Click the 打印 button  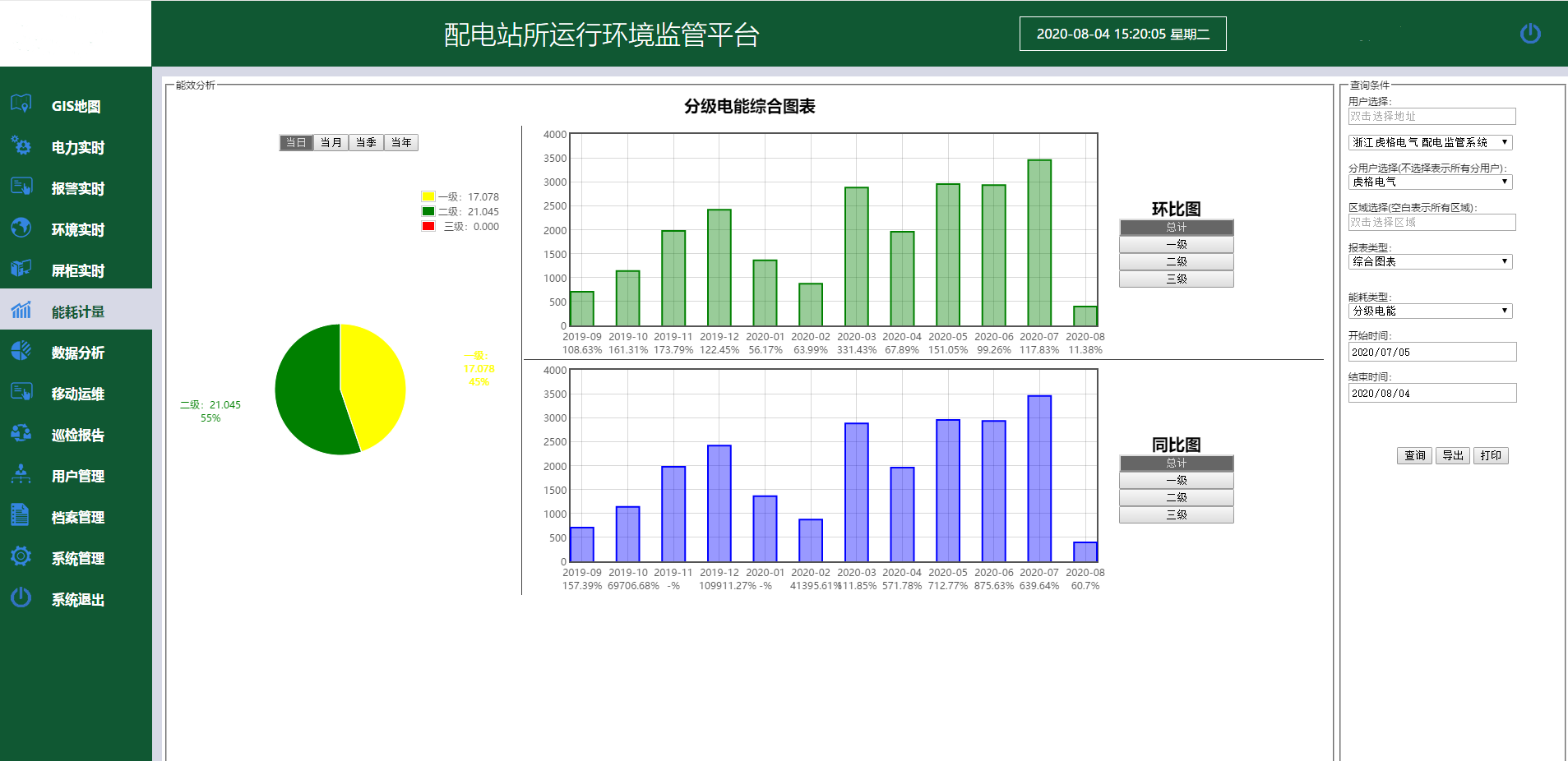pos(1491,455)
